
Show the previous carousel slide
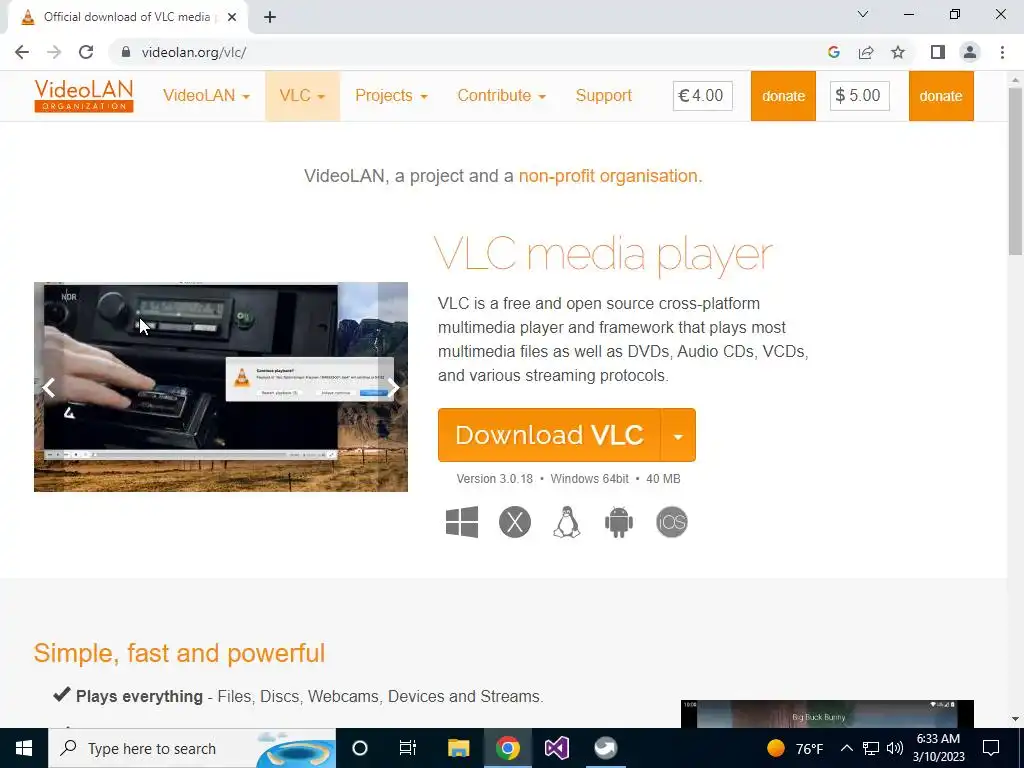pos(49,388)
